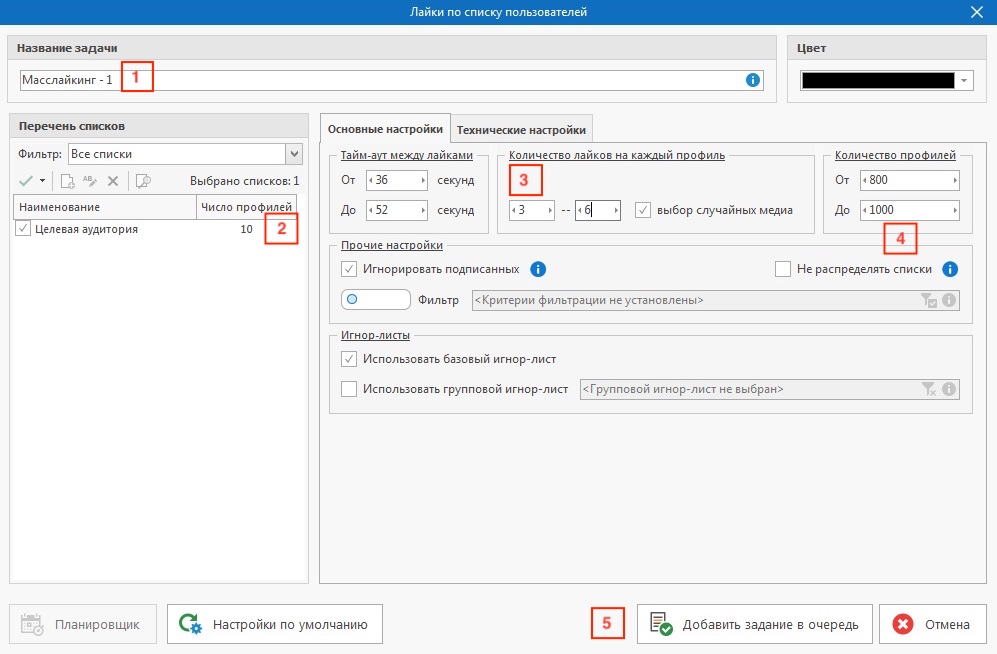Screen dimensions: 997x654
Task: Sort by the Число профилей column header
Action: [x=246, y=207]
